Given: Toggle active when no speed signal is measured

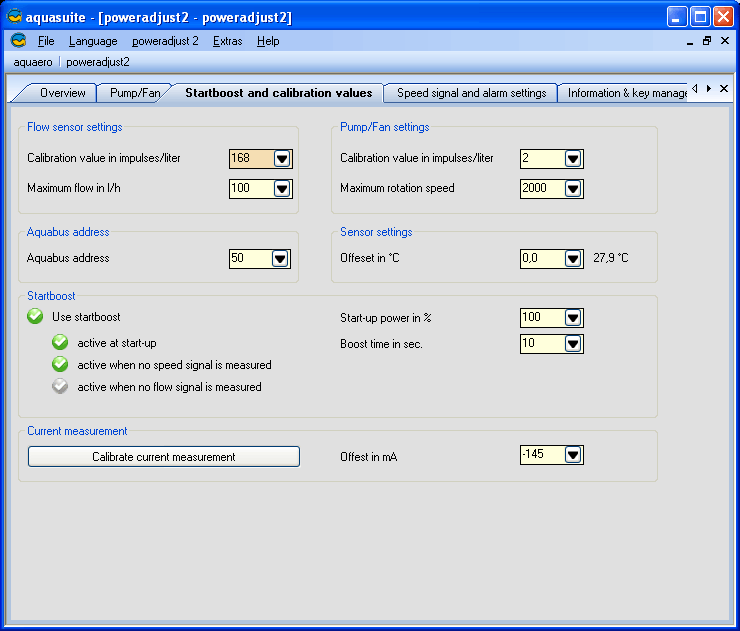Looking at the screenshot, I should (60, 365).
